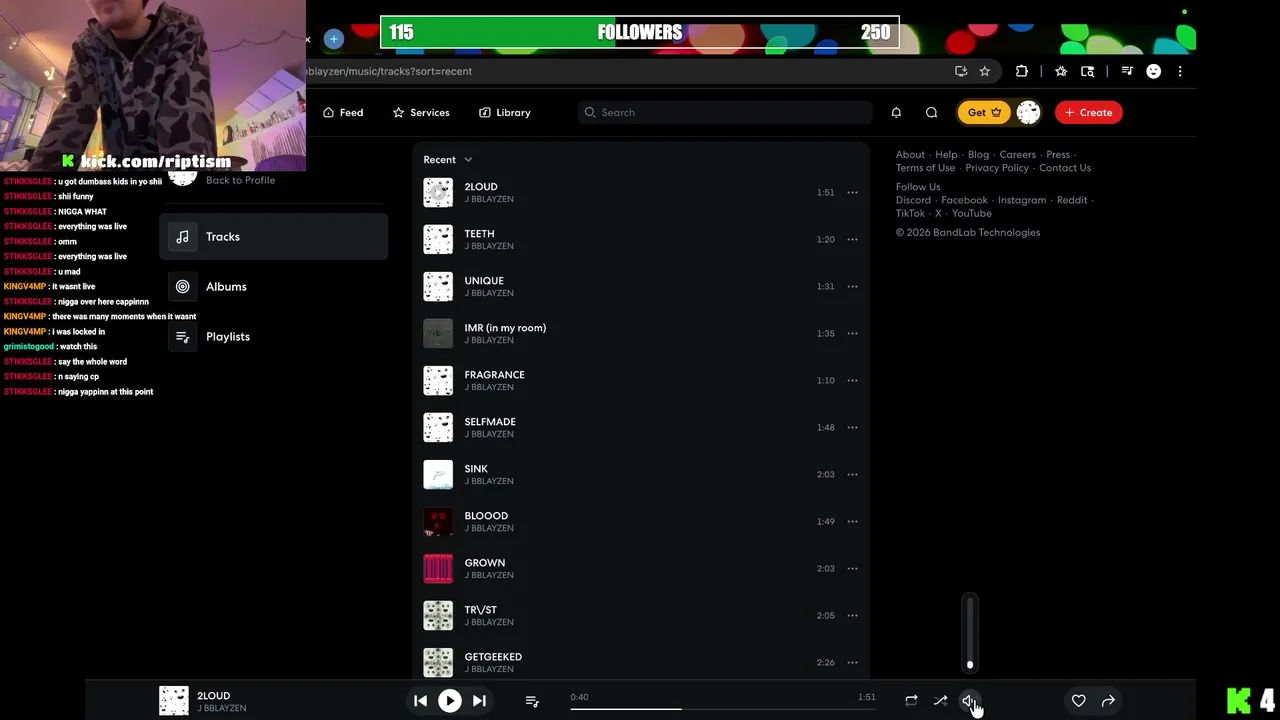Open the Privacy Policy link

[x=997, y=168]
